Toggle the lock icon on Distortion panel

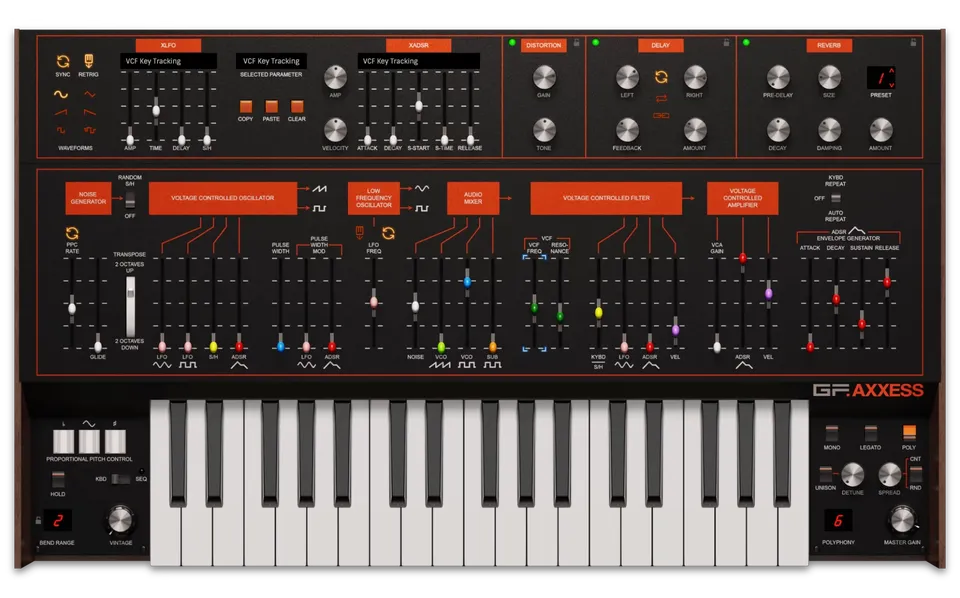(x=576, y=42)
